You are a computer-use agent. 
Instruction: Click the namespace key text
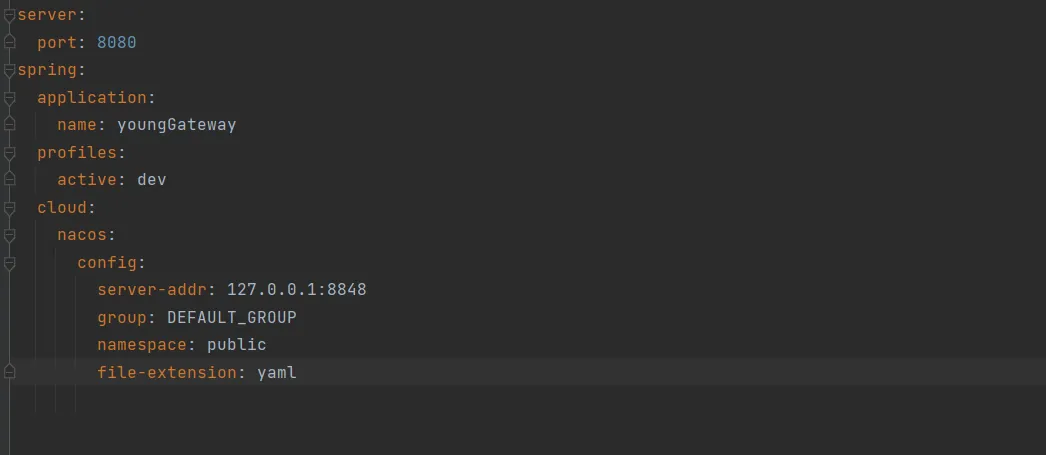(141, 345)
